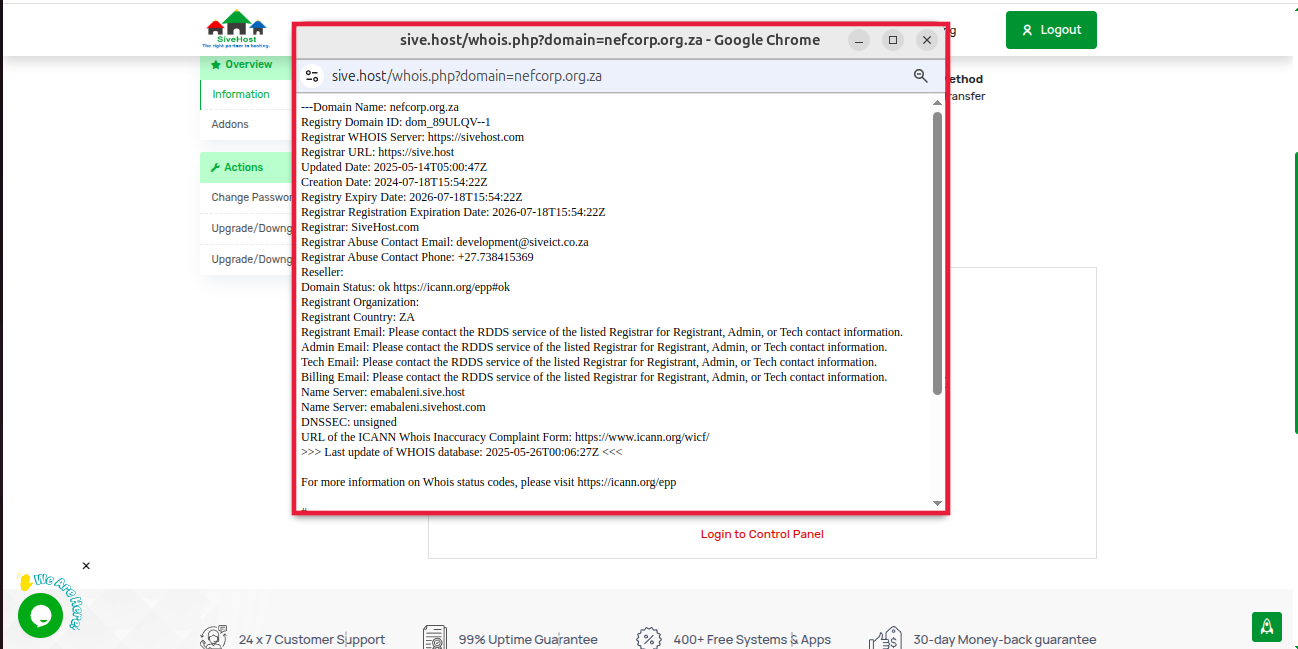Click the rocket scroll-to-top button
Image resolution: width=1298 pixels, height=649 pixels.
point(1267,627)
